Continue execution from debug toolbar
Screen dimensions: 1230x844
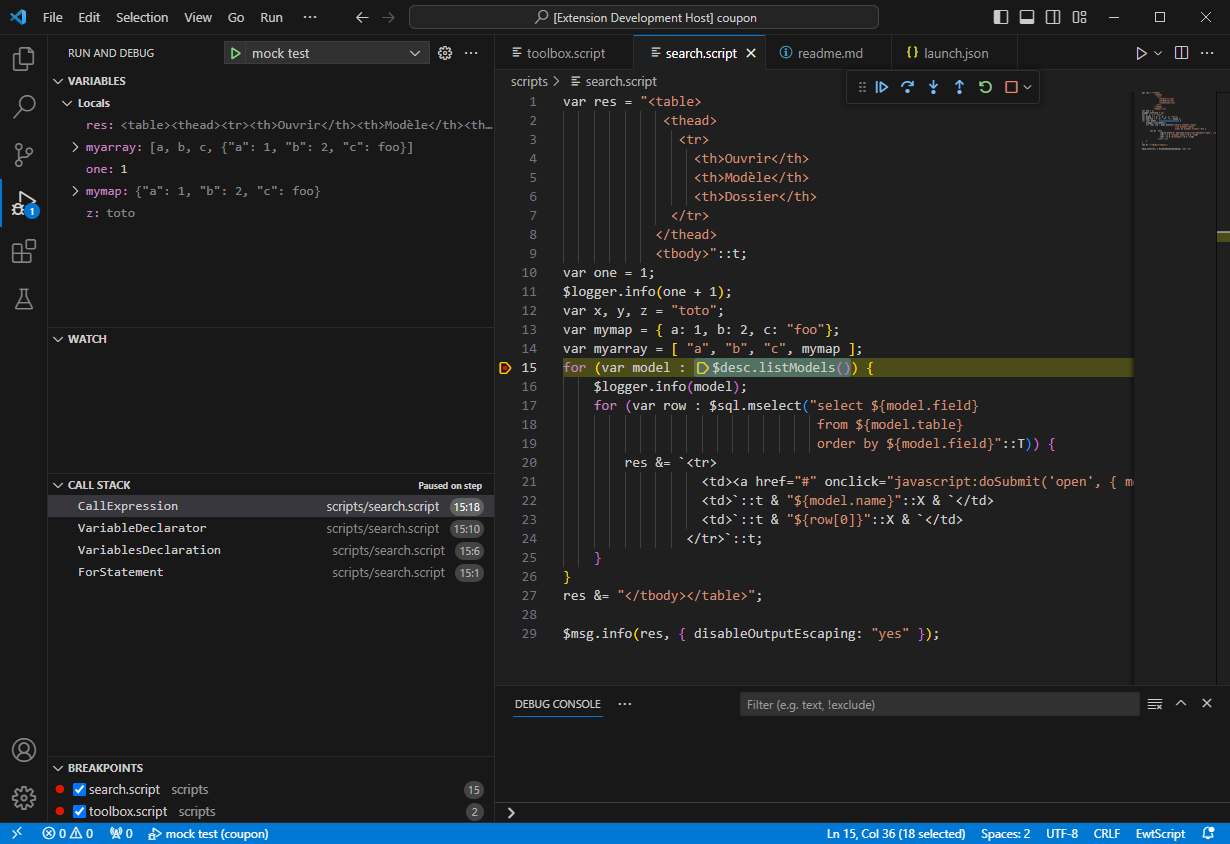point(881,87)
